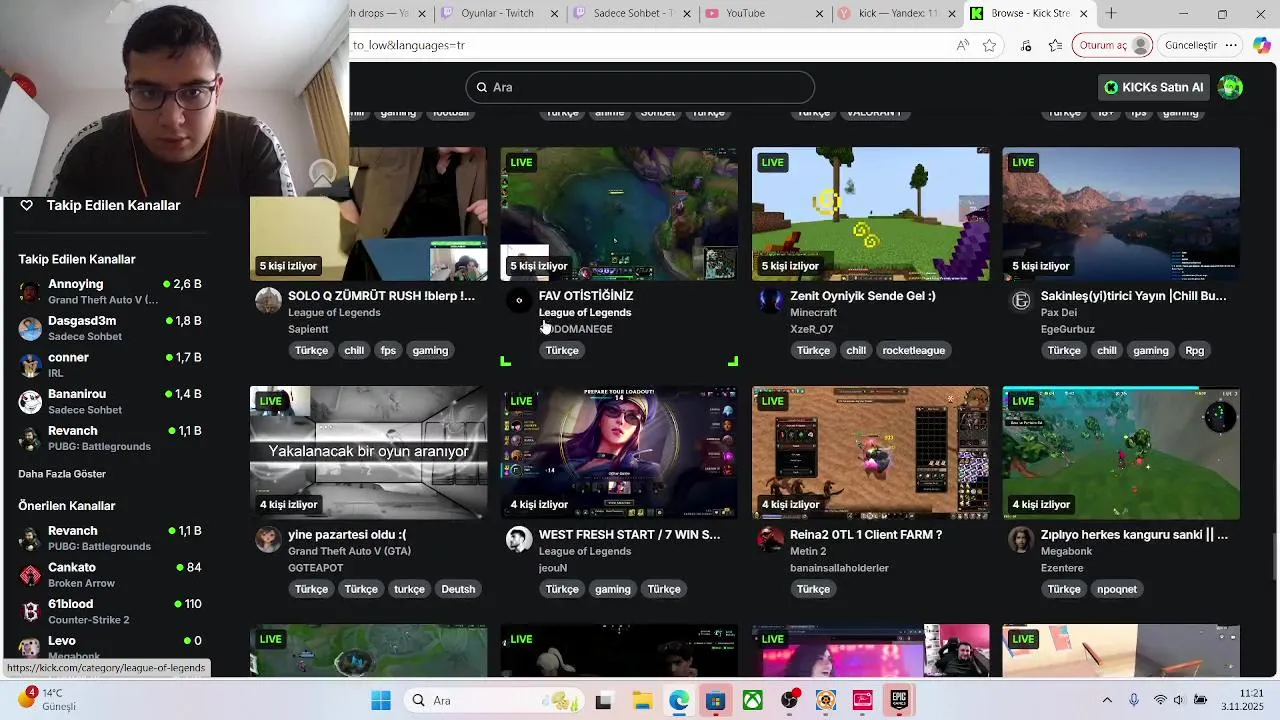Viewport: 1280px width, 720px height.
Task: Focus the Kick Ara search field
Action: pos(640,87)
